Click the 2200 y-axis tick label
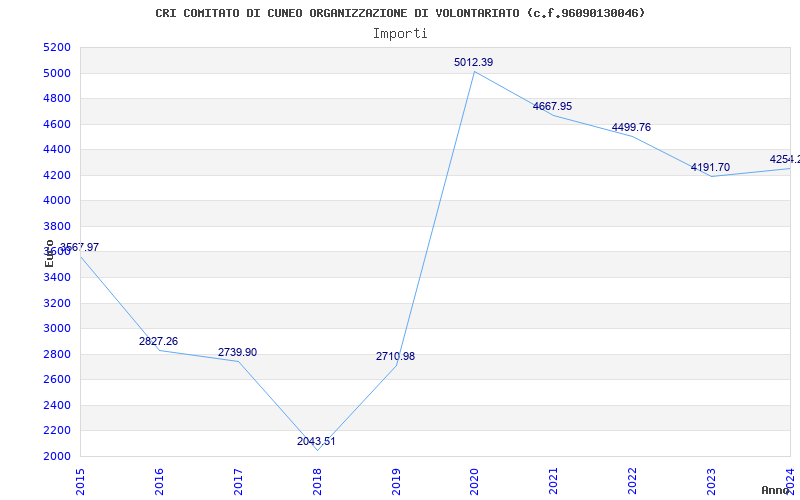Screen dimensions: 800x500 [x=57, y=431]
